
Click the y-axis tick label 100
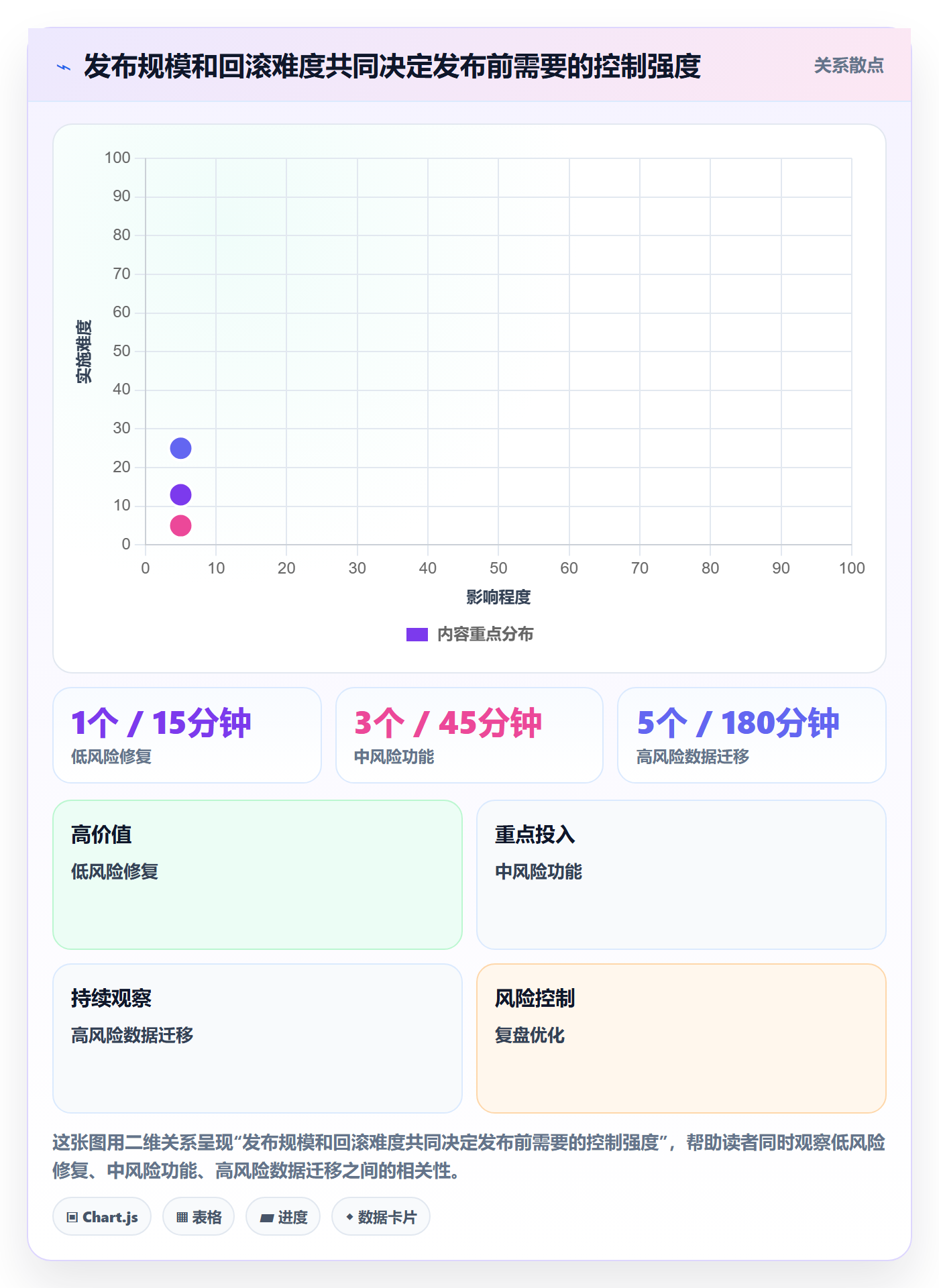click(x=117, y=158)
